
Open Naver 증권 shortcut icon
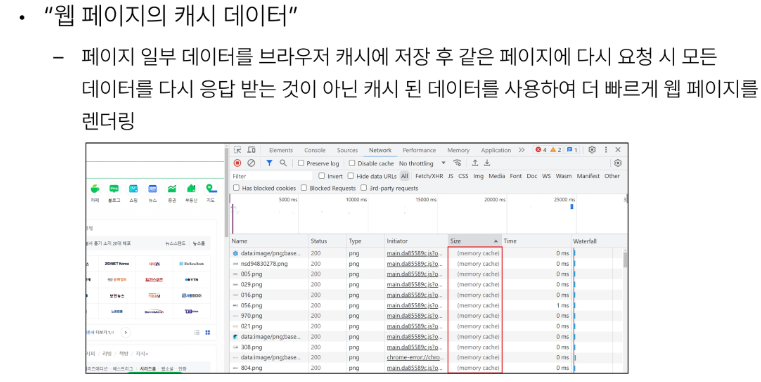click(172, 189)
